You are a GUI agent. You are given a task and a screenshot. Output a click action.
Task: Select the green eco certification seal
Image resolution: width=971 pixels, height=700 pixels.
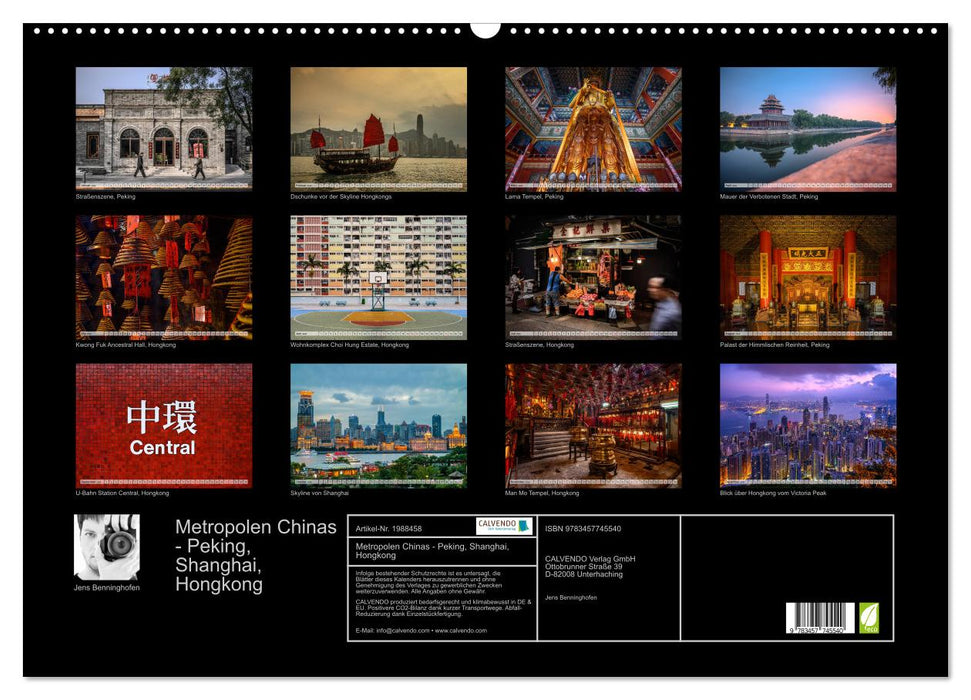pyautogui.click(x=872, y=617)
